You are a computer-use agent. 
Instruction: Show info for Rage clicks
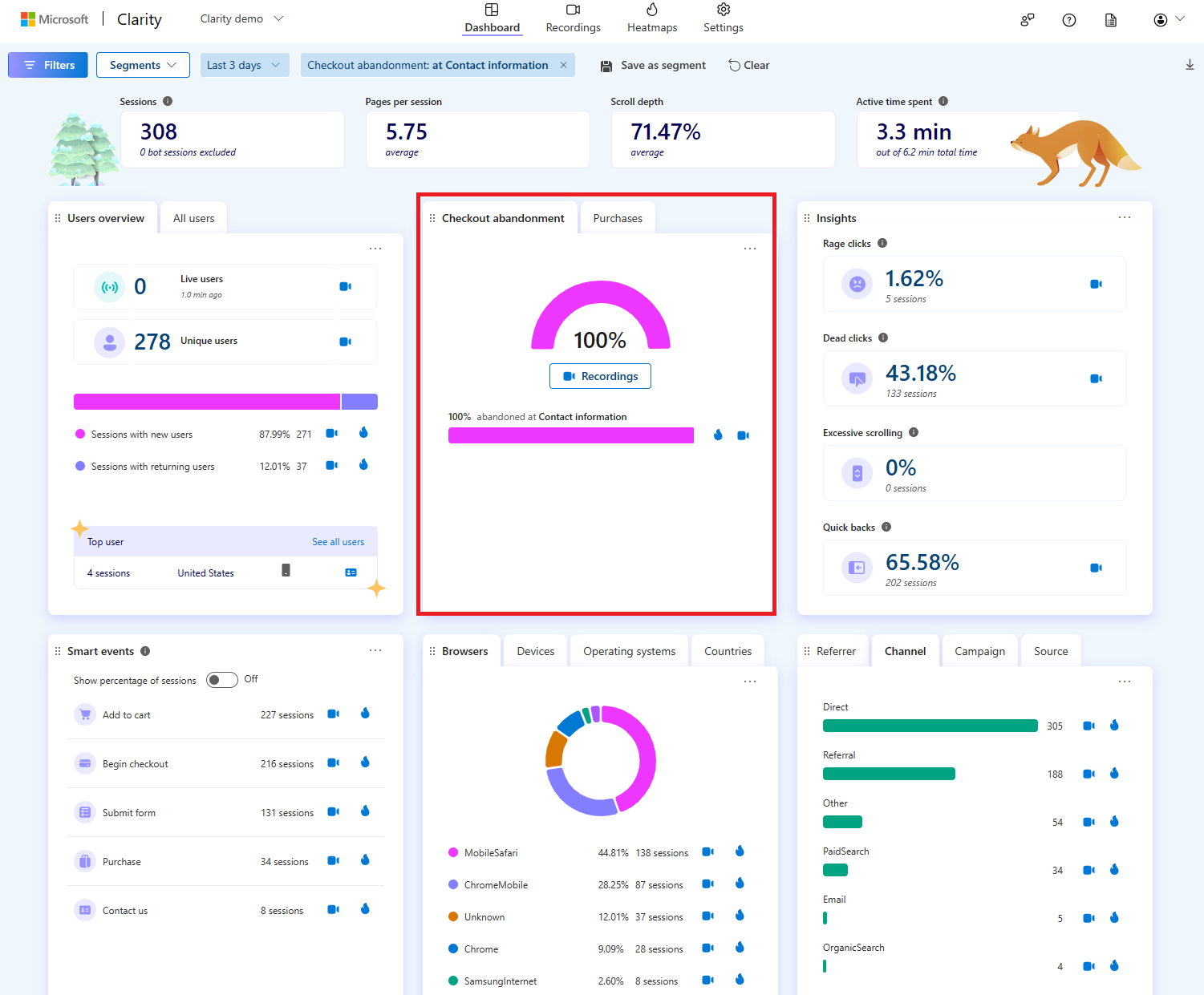[x=882, y=243]
